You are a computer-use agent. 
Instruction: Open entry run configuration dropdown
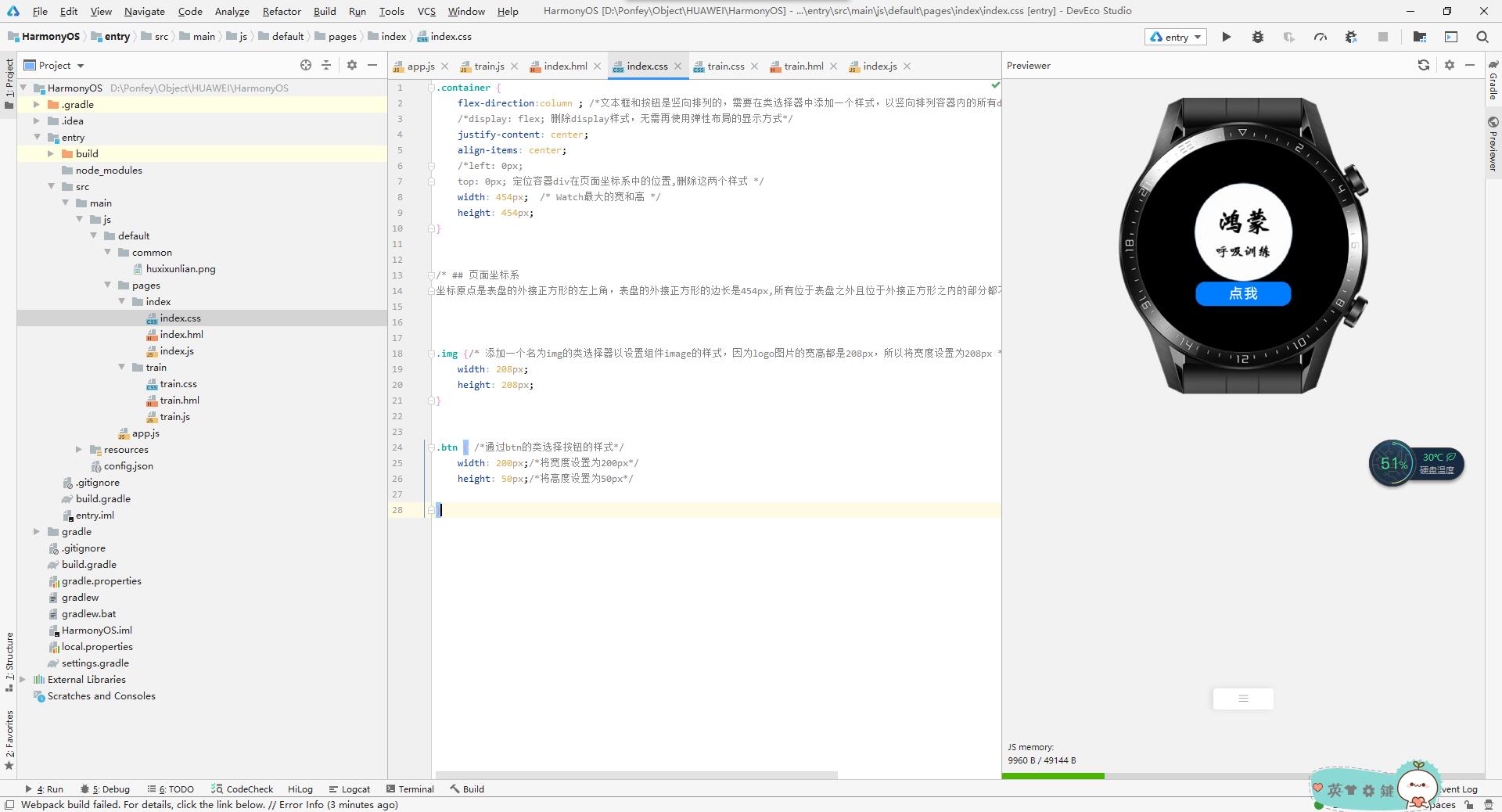1176,37
